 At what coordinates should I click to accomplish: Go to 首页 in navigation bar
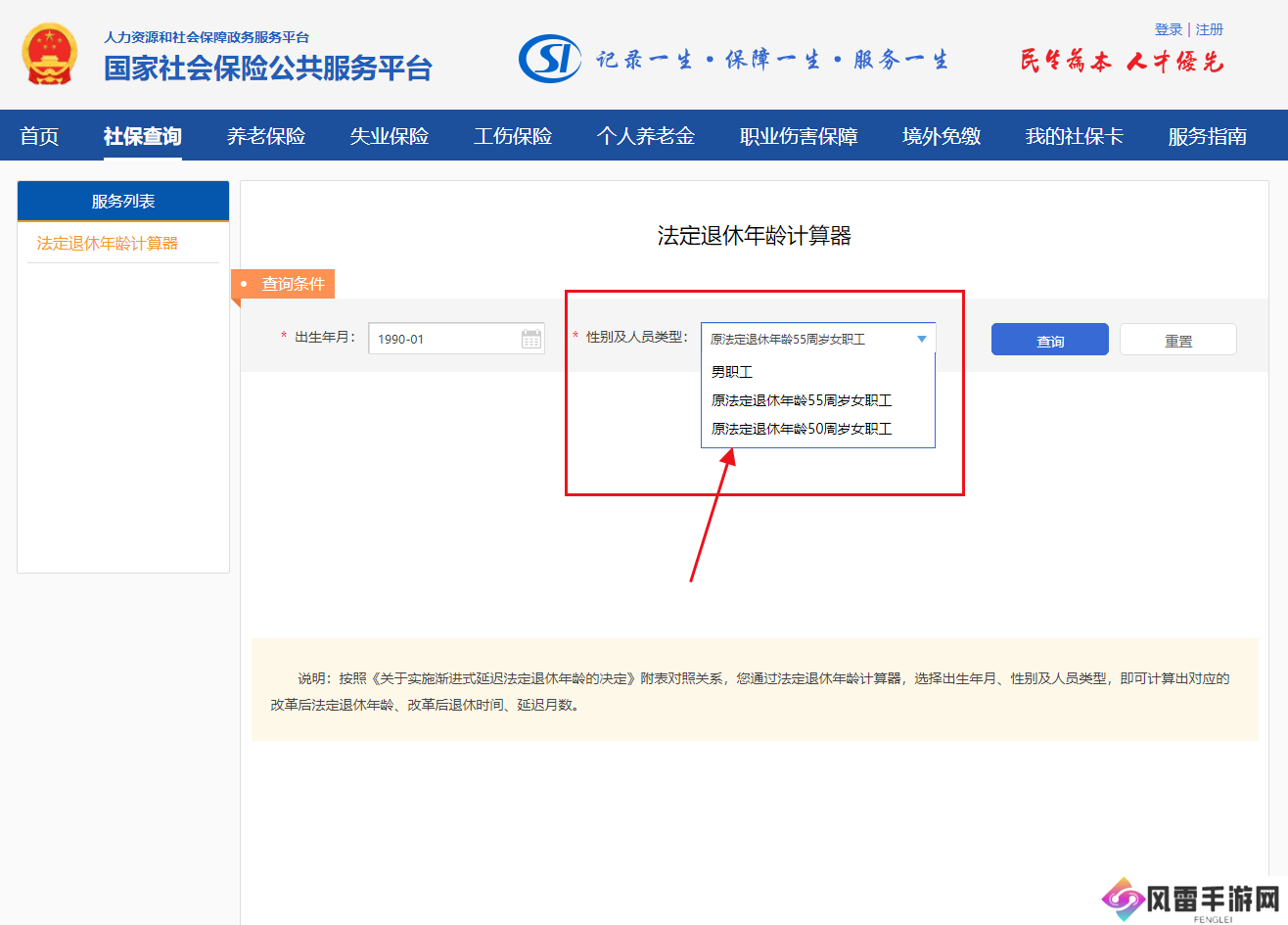point(39,136)
